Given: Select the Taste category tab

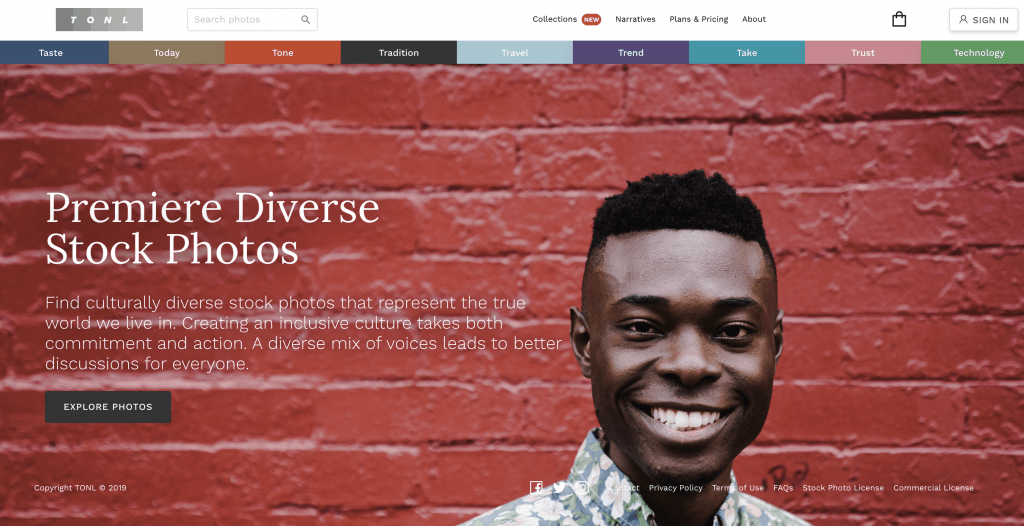Looking at the screenshot, I should click(54, 53).
